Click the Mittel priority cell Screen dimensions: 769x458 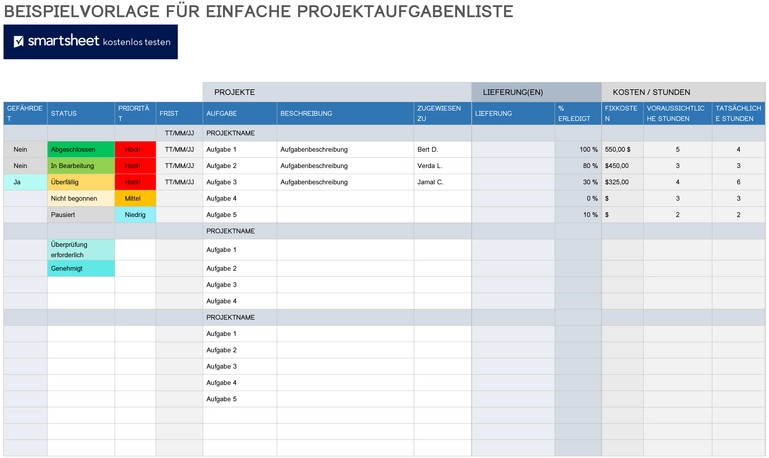coord(135,199)
